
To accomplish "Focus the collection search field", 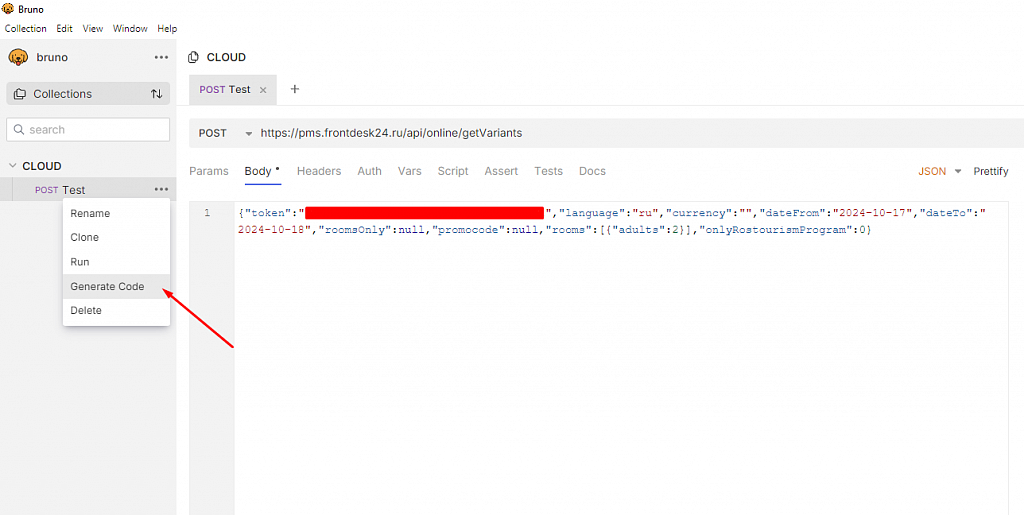I will [88, 129].
